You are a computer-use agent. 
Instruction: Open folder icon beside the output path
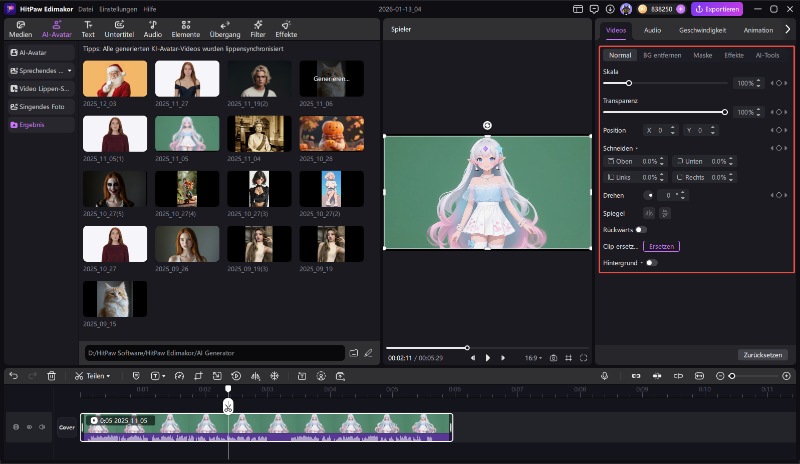353,352
